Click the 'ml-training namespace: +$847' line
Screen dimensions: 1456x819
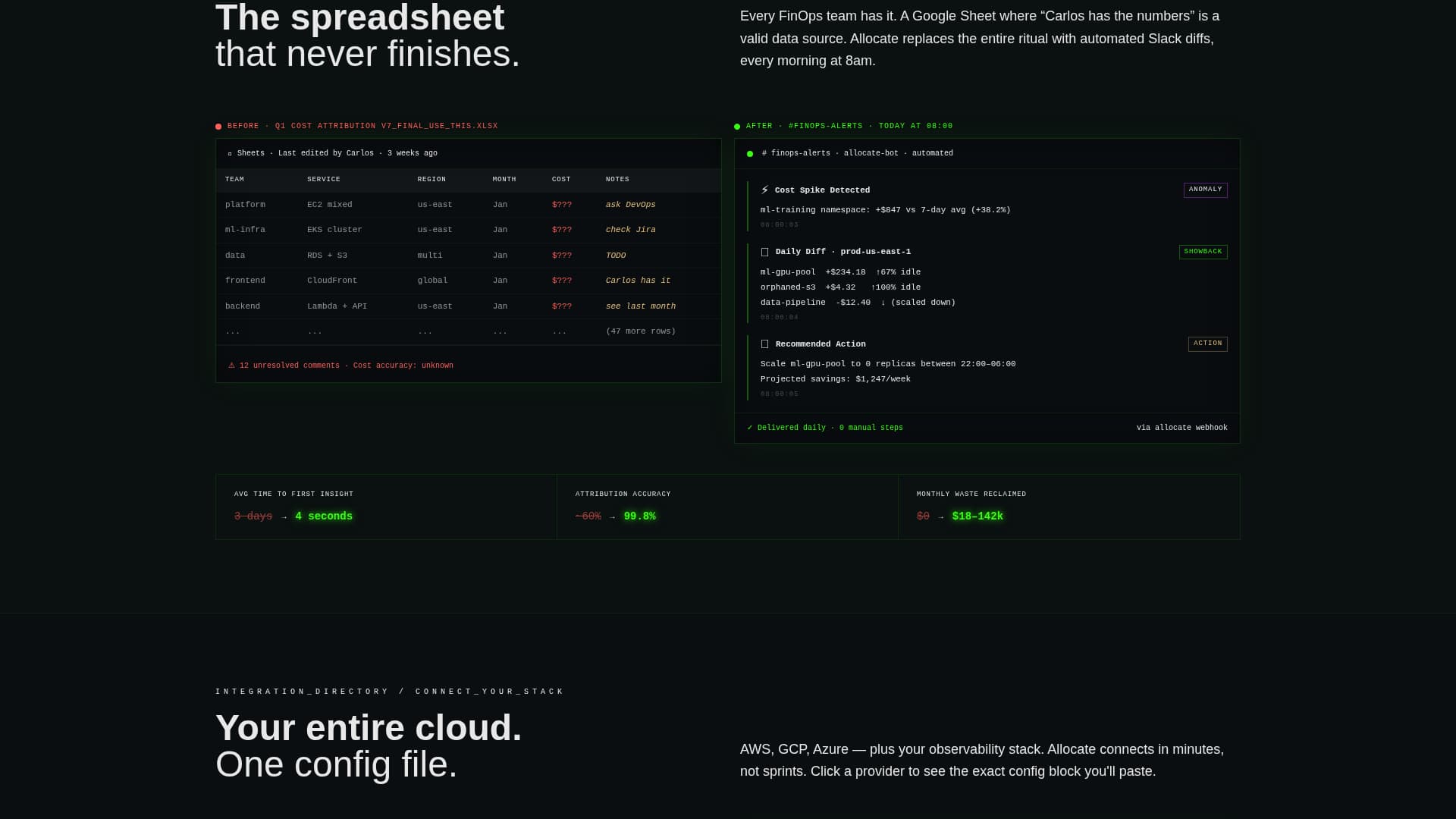(886, 210)
